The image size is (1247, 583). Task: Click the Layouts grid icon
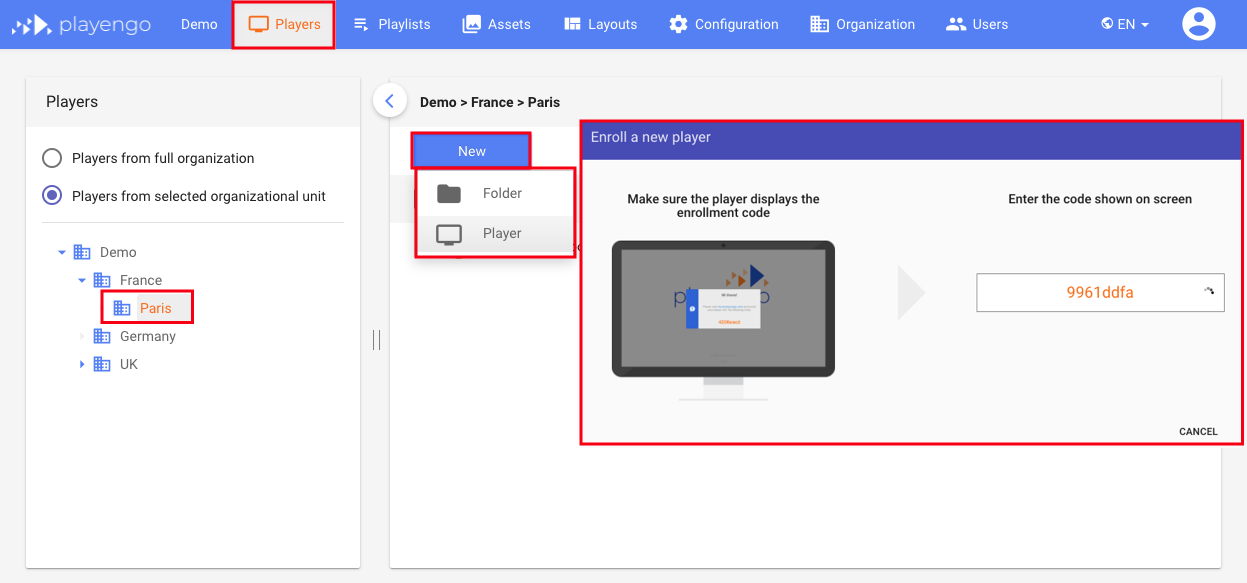(572, 24)
